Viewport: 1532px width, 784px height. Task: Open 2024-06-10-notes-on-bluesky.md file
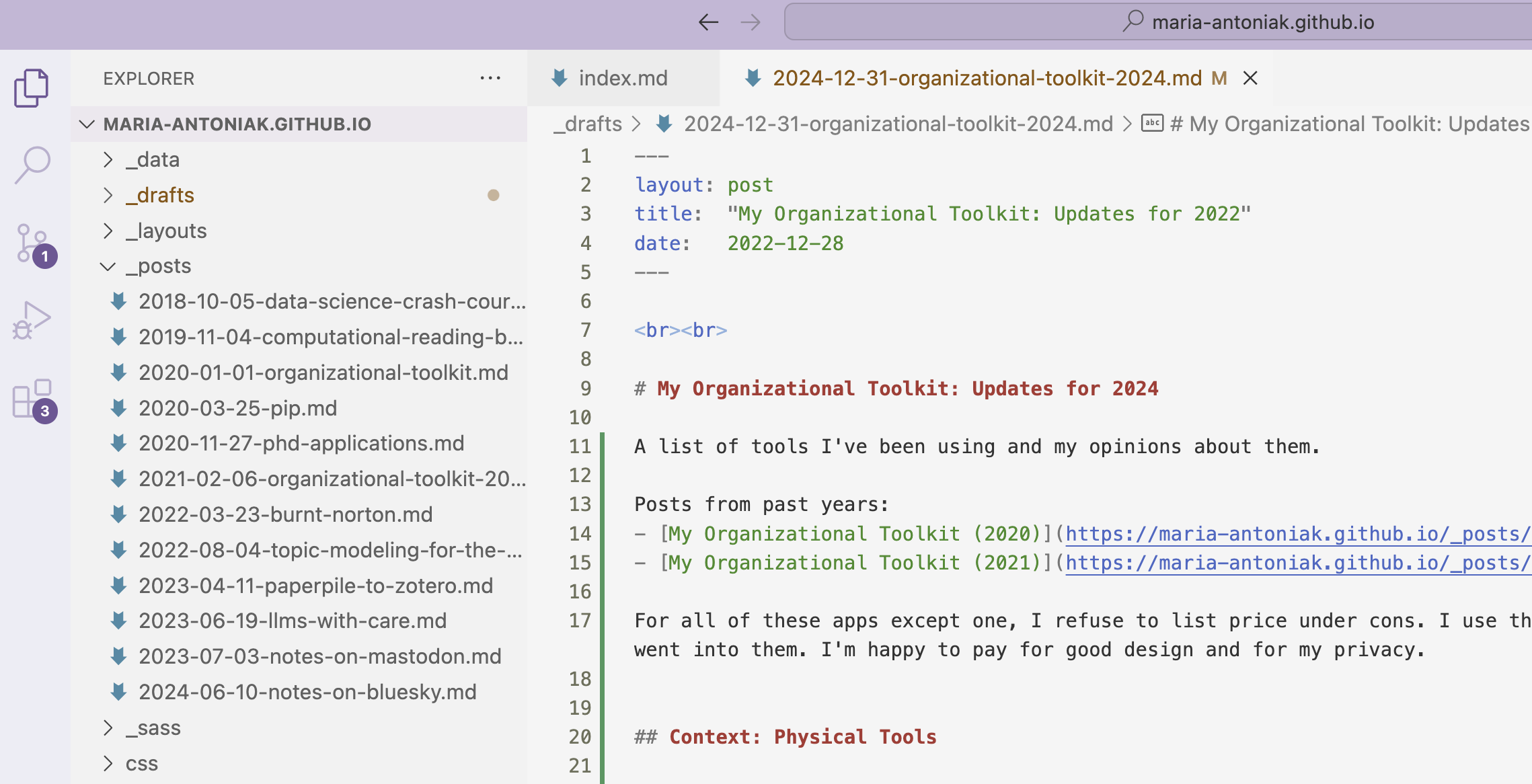(299, 692)
